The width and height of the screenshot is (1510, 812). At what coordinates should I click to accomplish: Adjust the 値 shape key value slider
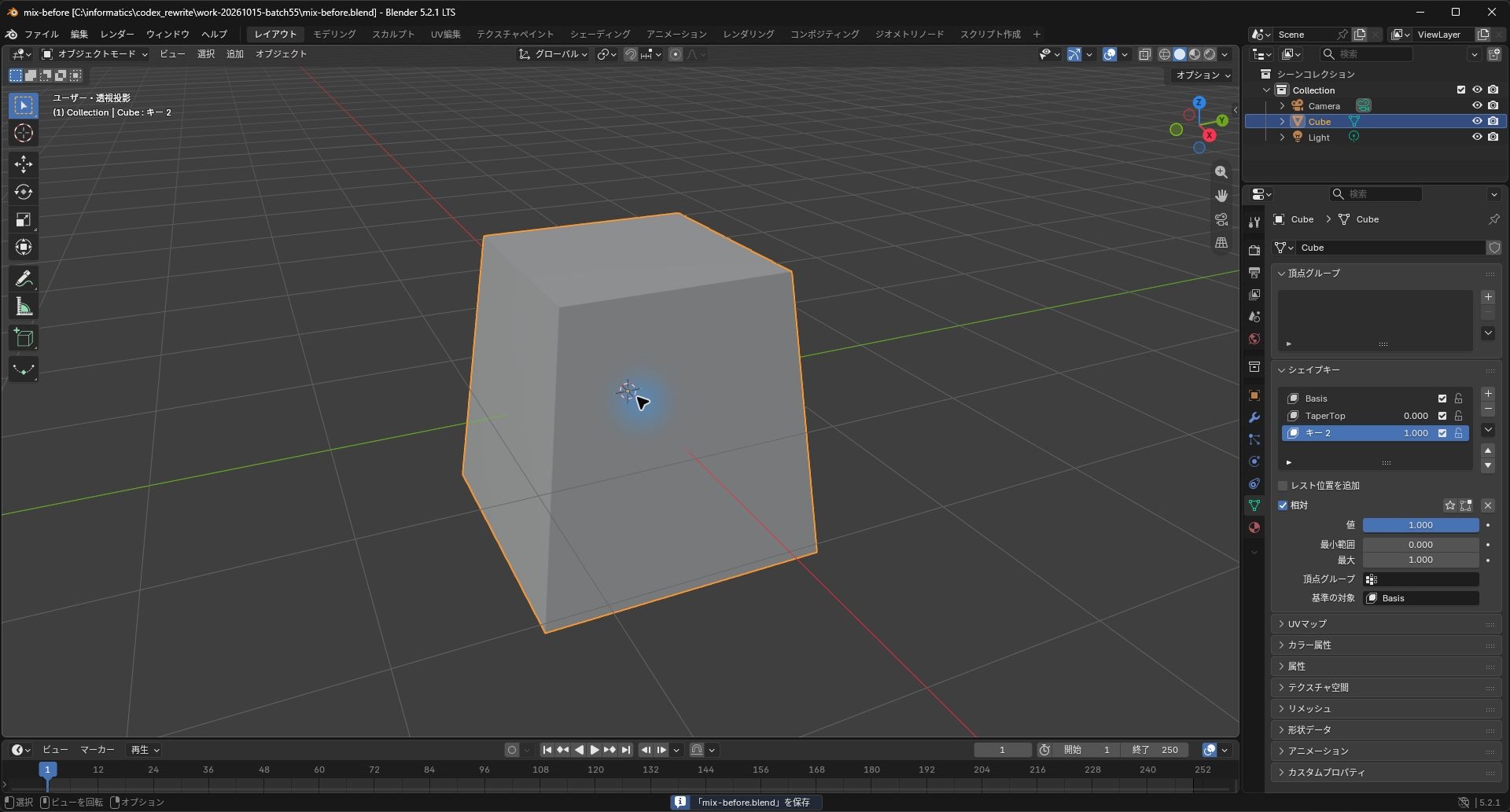pyautogui.click(x=1420, y=525)
